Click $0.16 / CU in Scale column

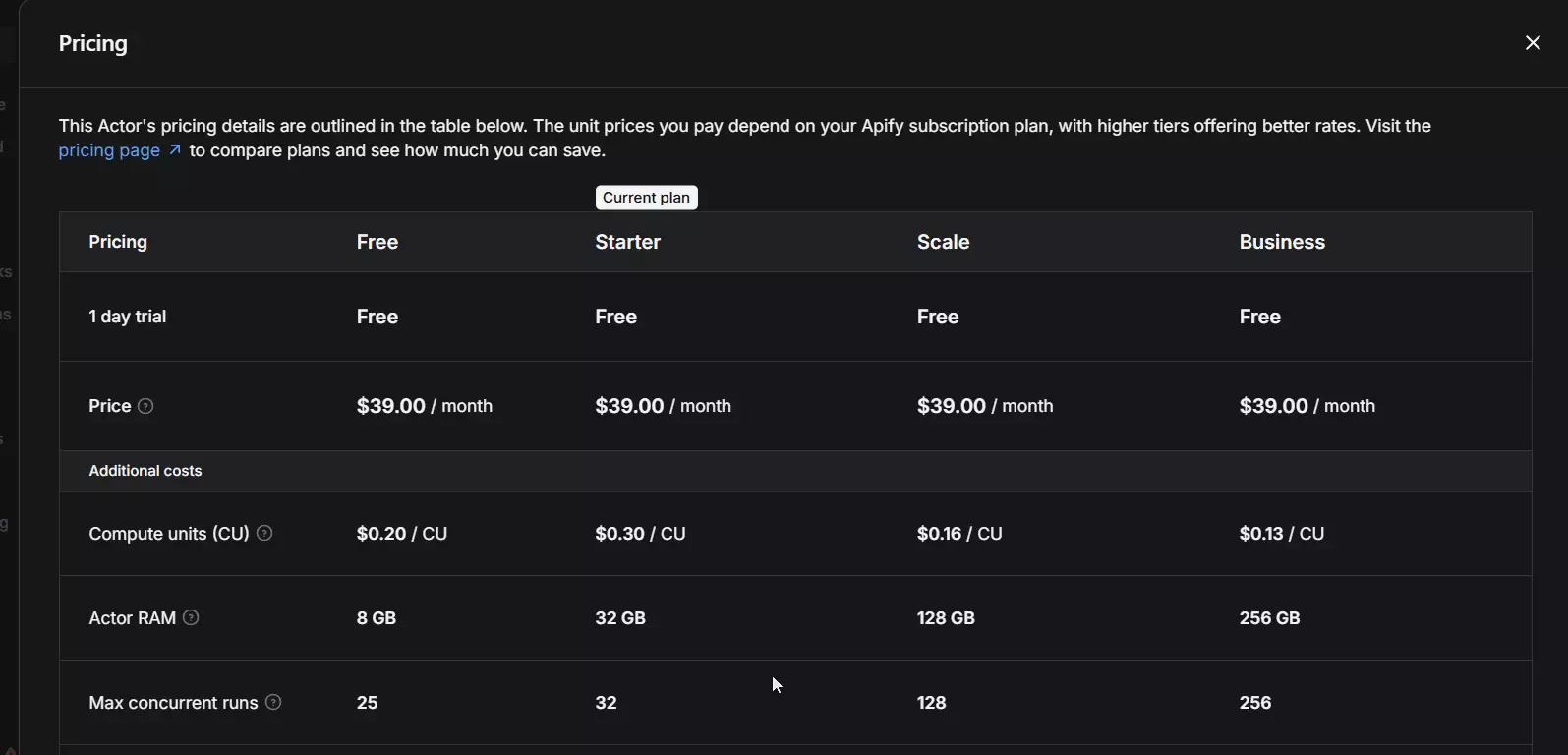(959, 534)
